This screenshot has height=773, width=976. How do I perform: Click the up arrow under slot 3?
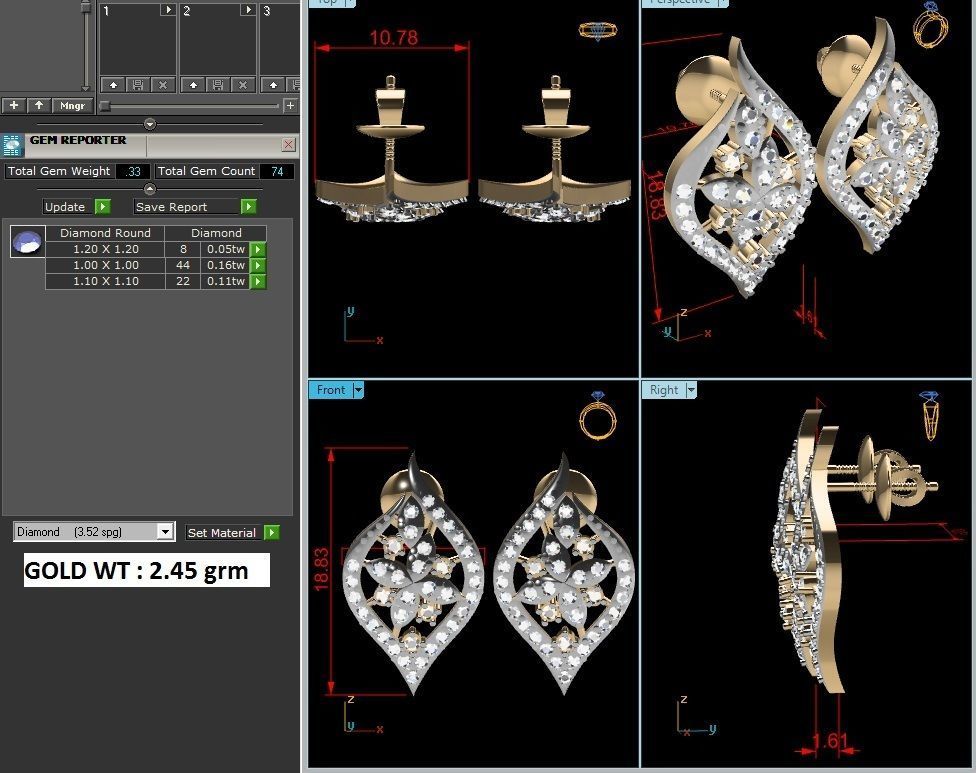click(x=273, y=85)
